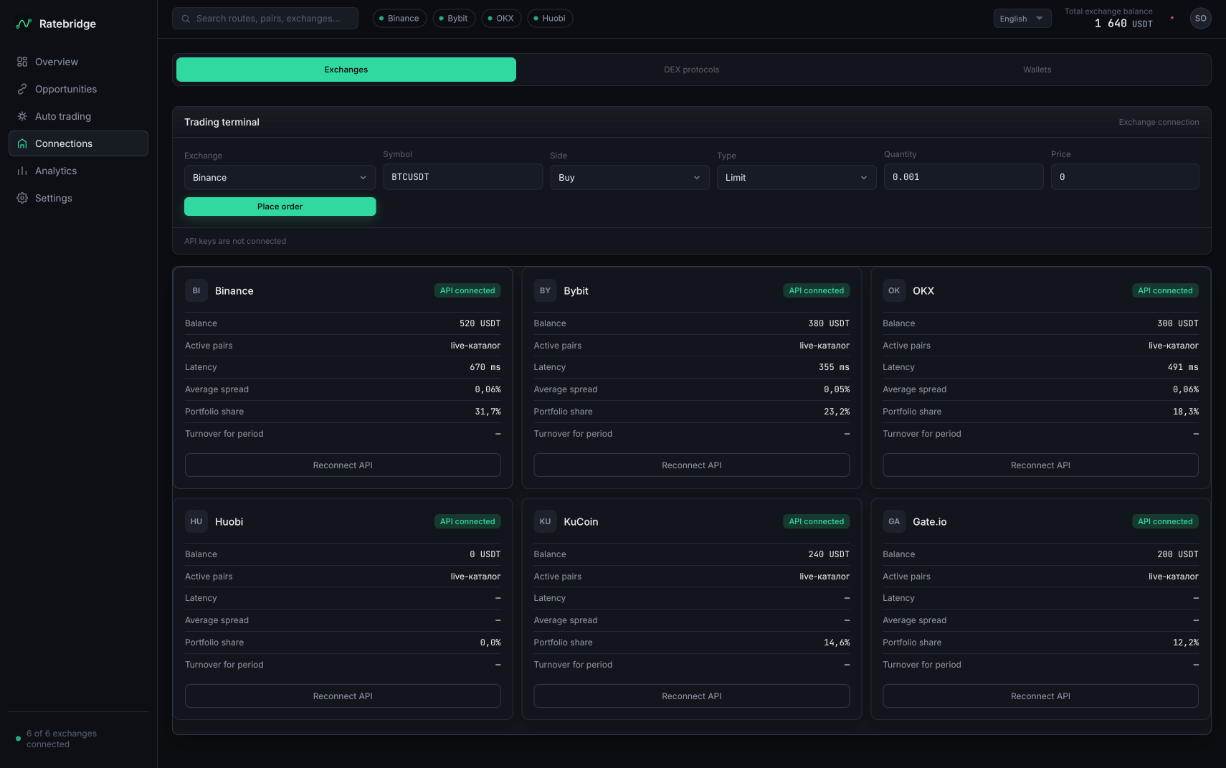This screenshot has height=768, width=1226.
Task: Click the Bybit chip in top bar
Action: 453,18
